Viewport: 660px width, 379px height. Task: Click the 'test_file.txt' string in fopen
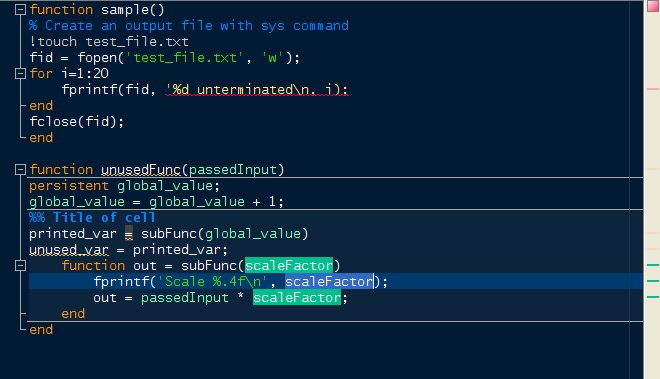184,58
